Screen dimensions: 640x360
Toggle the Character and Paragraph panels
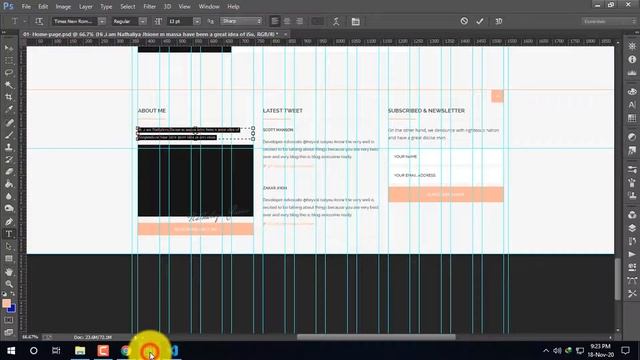tap(356, 21)
